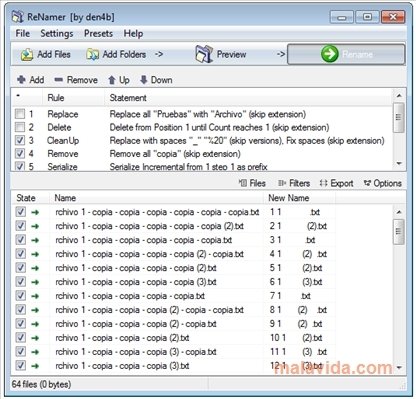Remove the selected rule

(76, 80)
